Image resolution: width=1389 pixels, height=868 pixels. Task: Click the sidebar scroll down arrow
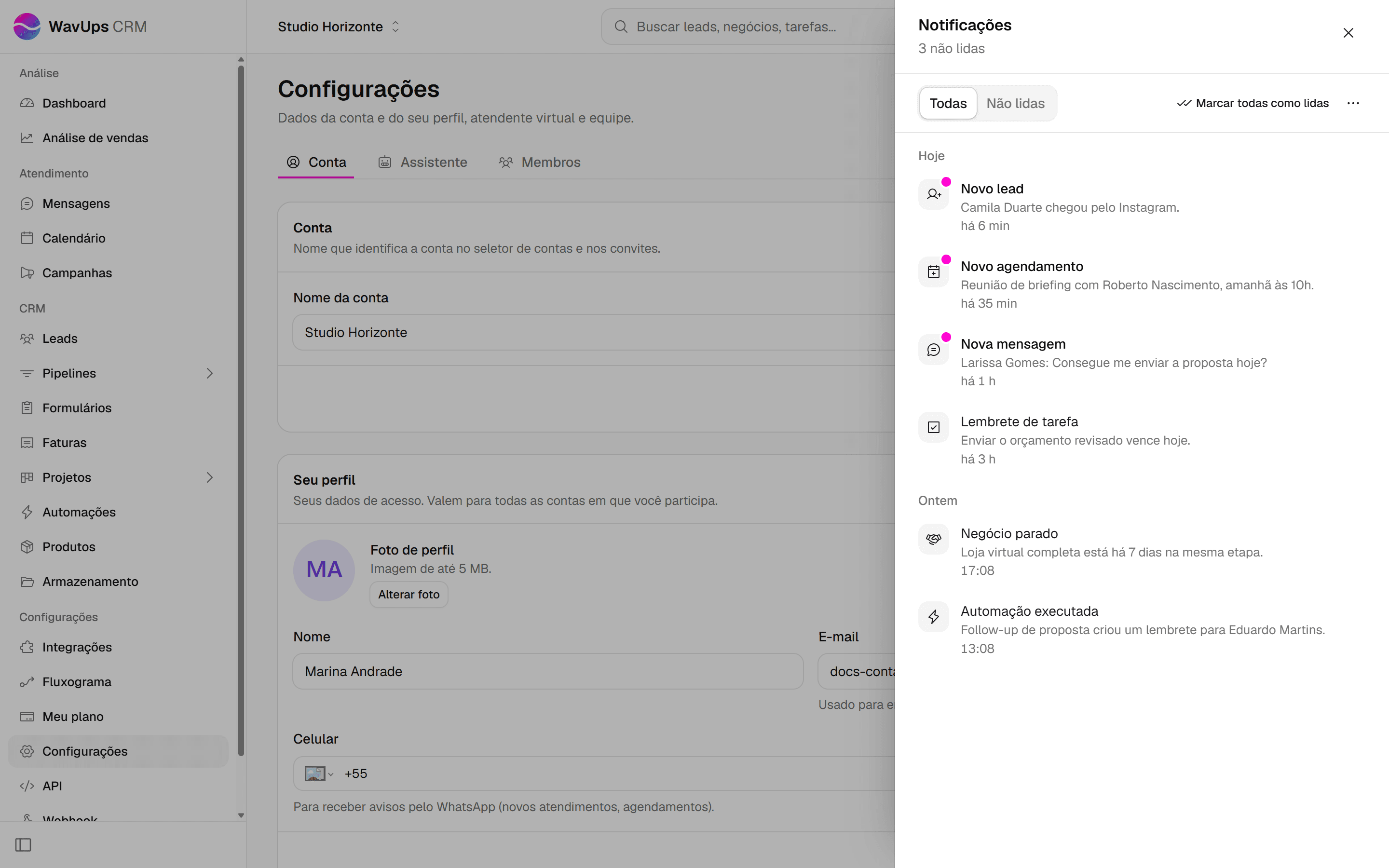pos(241,815)
